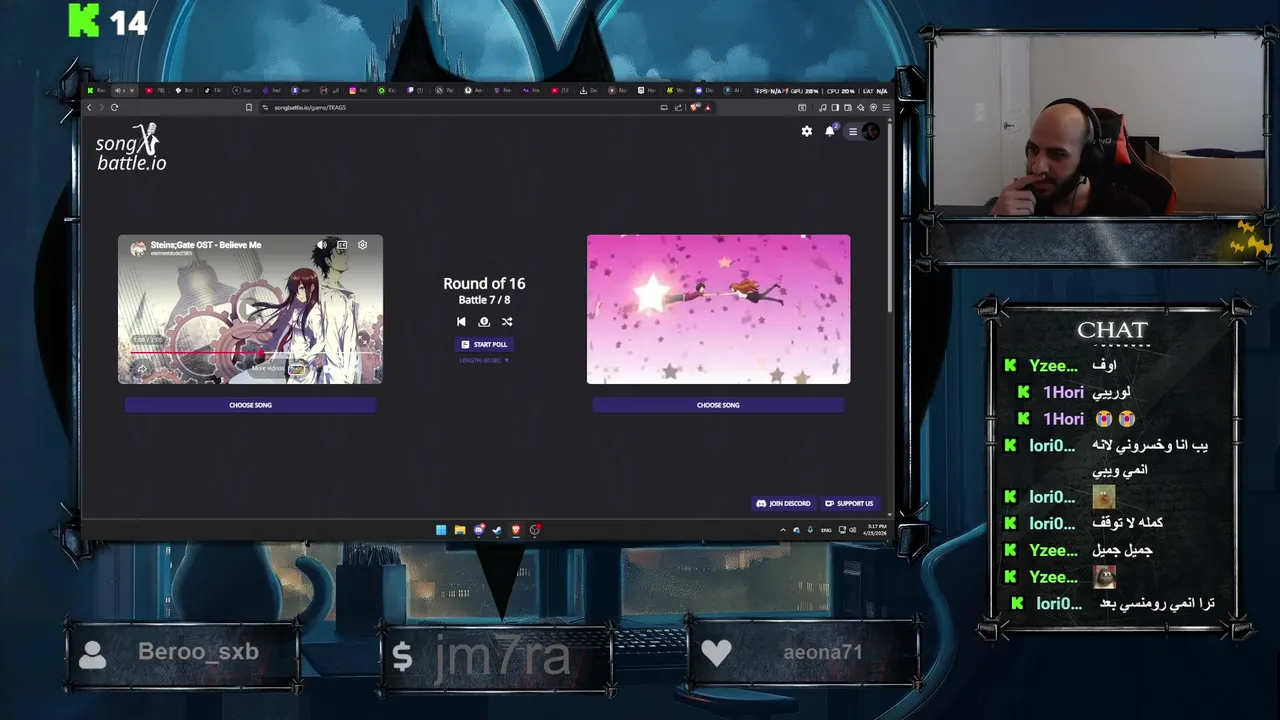Play the Steins;Gate OST video
This screenshot has height=720, width=1280.
click(250, 309)
